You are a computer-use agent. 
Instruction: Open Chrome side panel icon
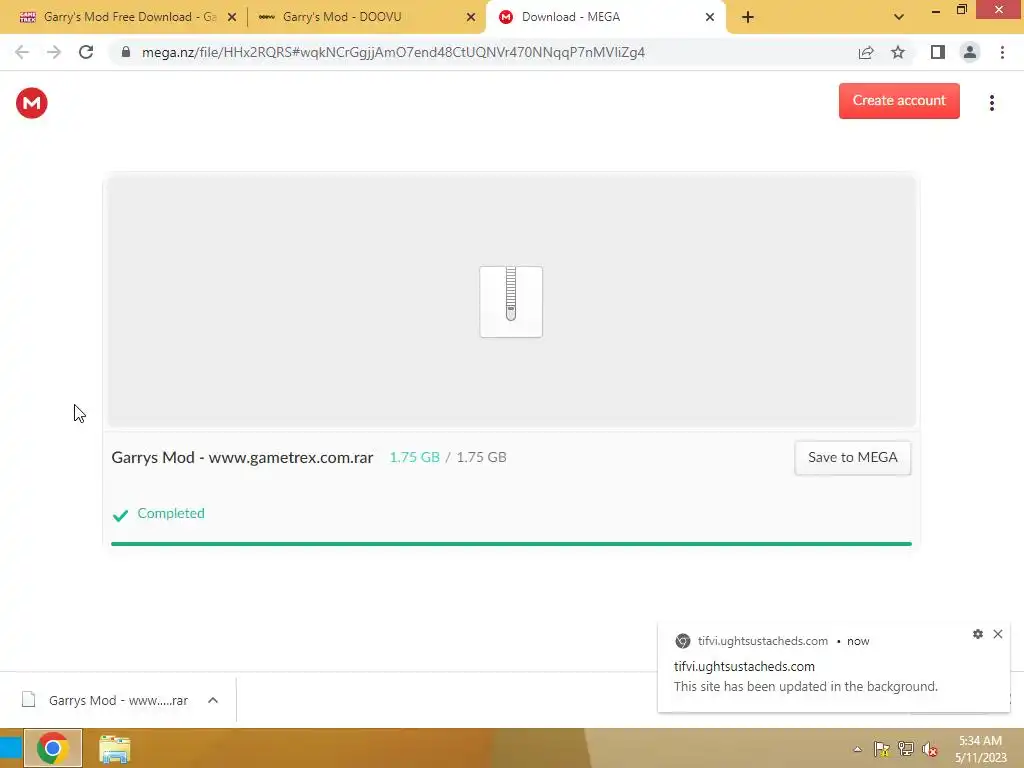(938, 52)
